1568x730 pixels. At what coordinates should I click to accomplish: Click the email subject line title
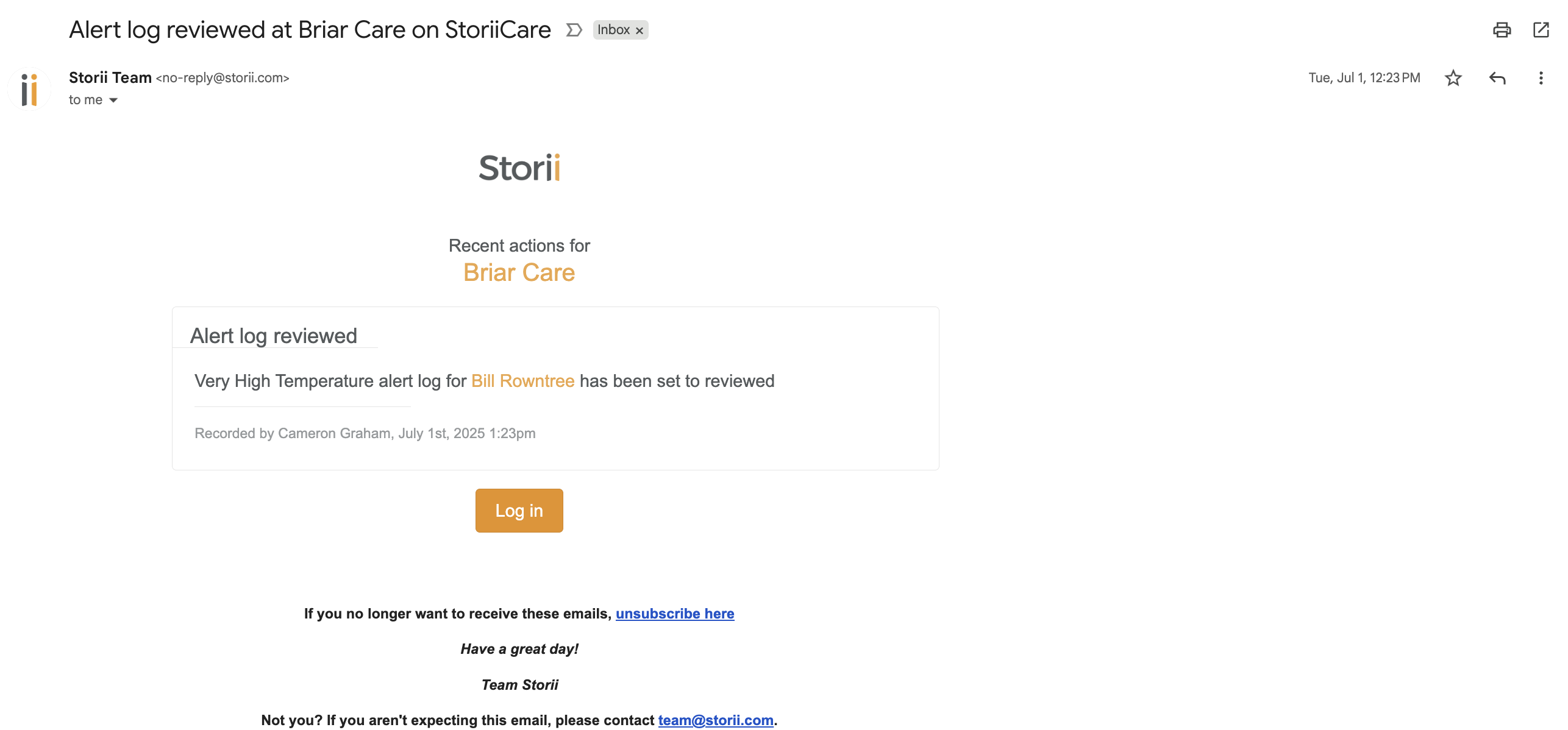click(x=310, y=30)
